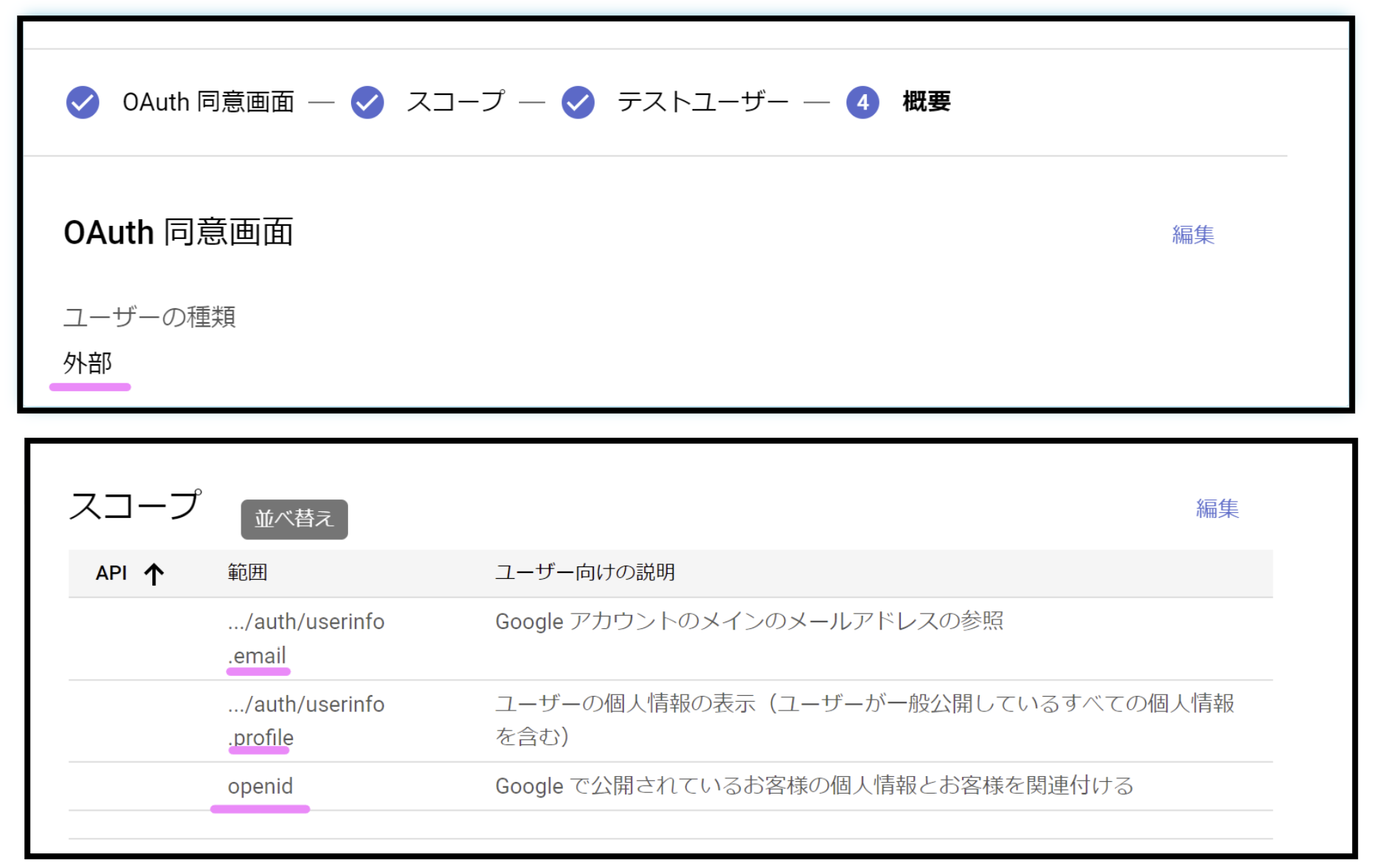This screenshot has height=868, width=1380.
Task: Click the 外部 user type value
Action: pyautogui.click(x=88, y=363)
